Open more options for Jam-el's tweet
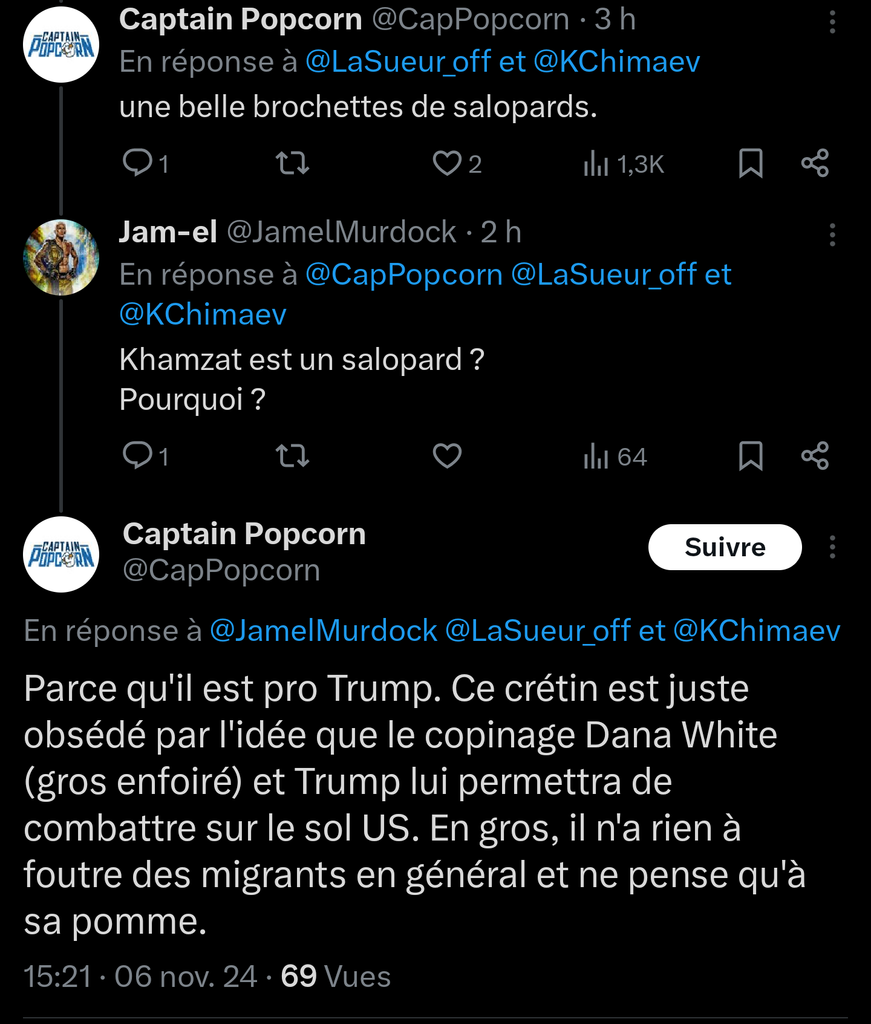 832,234
